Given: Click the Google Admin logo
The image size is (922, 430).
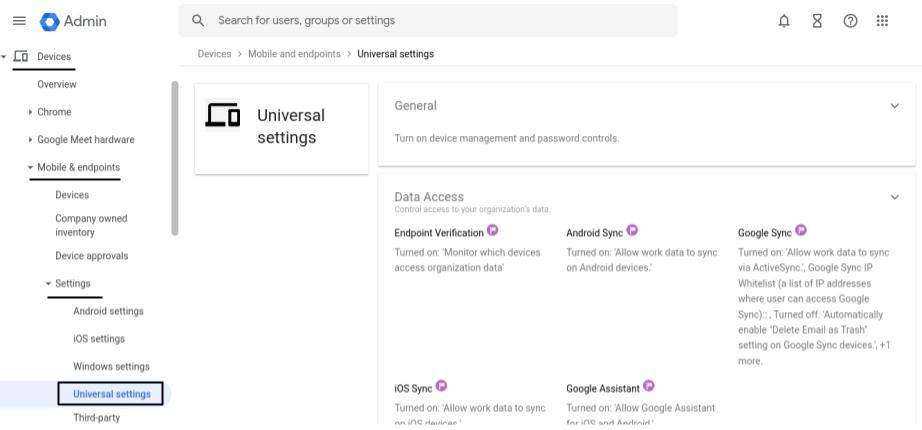Looking at the screenshot, I should coord(49,22).
